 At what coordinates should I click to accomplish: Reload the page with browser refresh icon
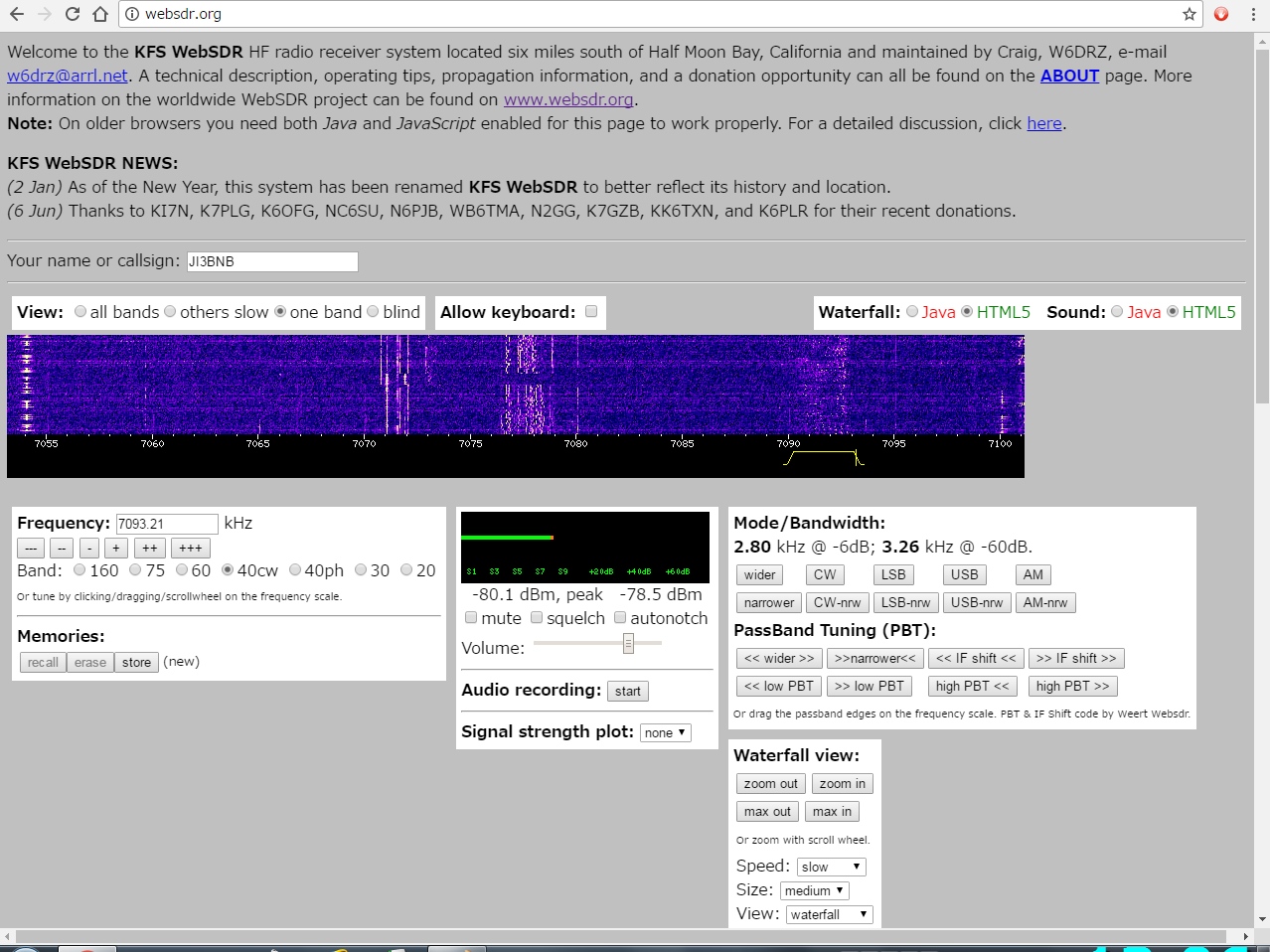click(x=72, y=14)
